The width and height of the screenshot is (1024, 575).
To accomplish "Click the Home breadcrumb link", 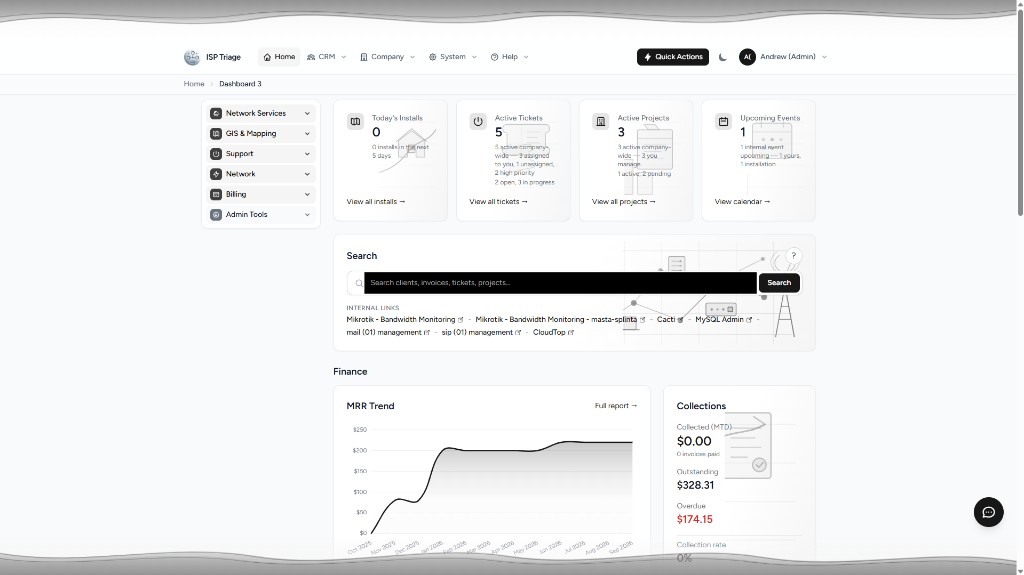I will tap(194, 84).
